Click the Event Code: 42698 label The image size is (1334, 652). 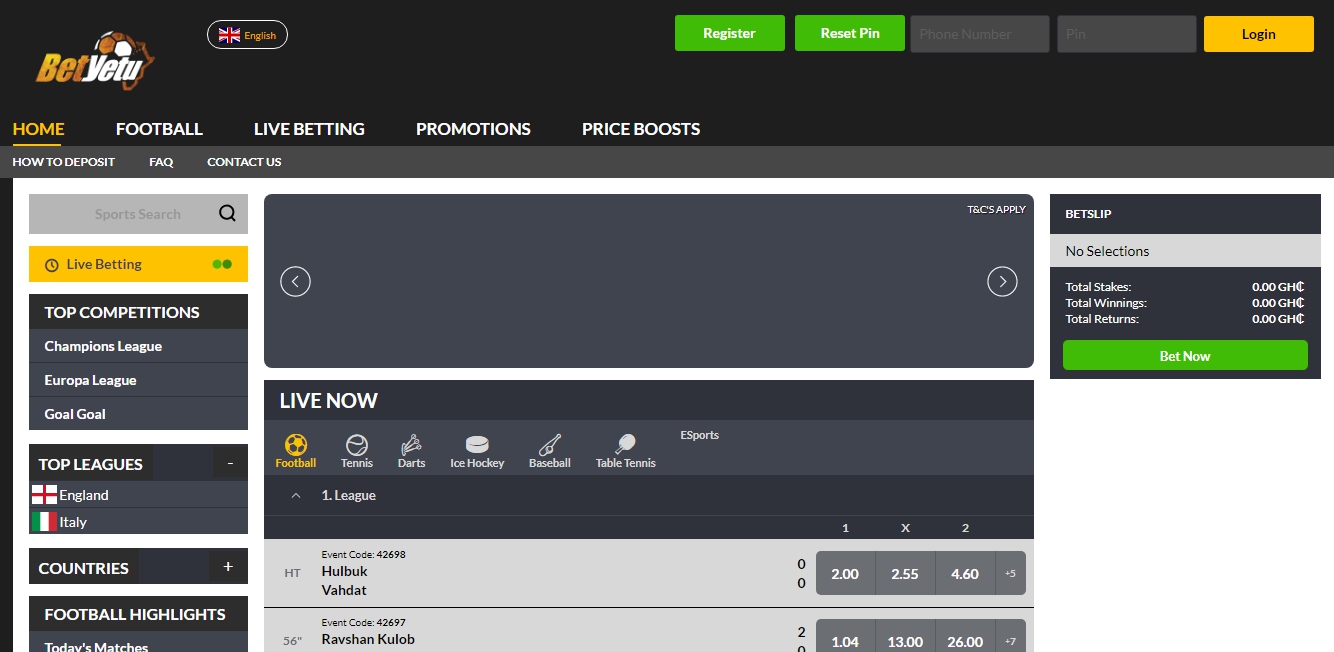pos(363,554)
